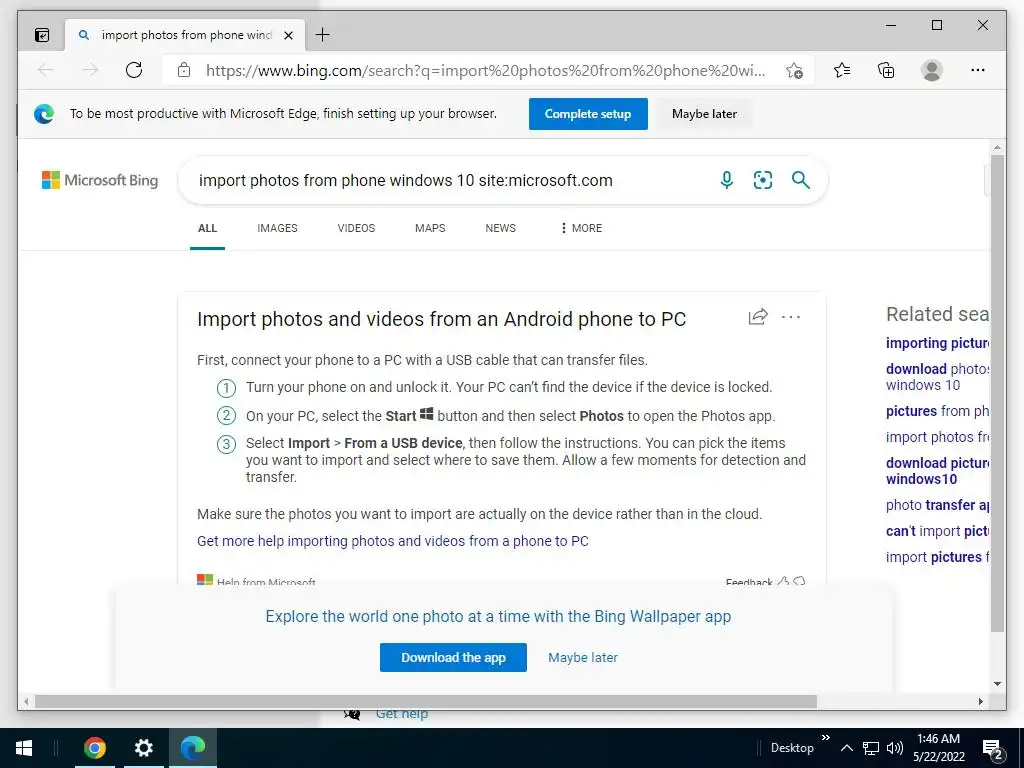This screenshot has width=1024, height=768.
Task: Click 'Get help' link behind Edge window
Action: click(402, 715)
